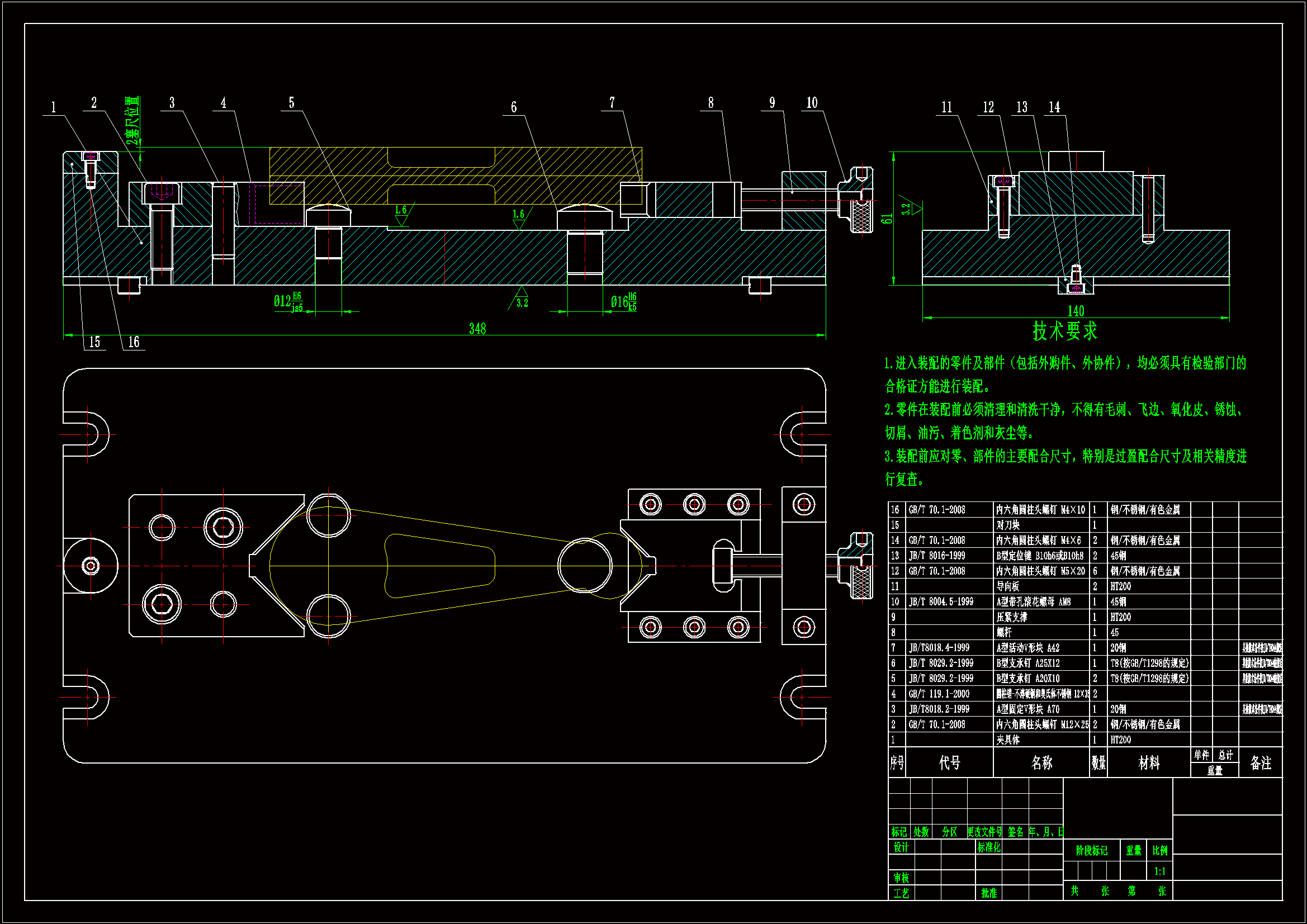
Task: Click the 名称 column header
Action: [x=1041, y=763]
